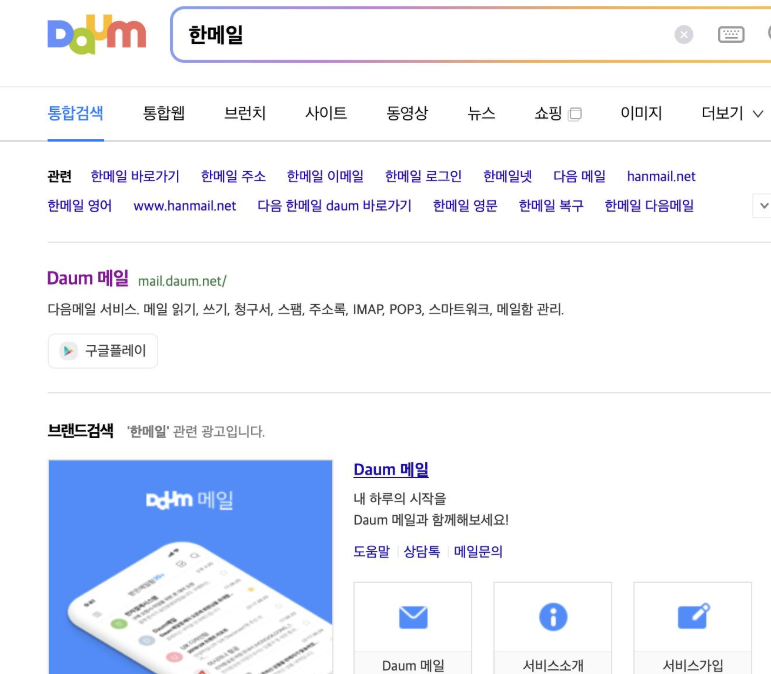Click related search 한메일 영문
Screen dimensions: 771x674
[465, 206]
